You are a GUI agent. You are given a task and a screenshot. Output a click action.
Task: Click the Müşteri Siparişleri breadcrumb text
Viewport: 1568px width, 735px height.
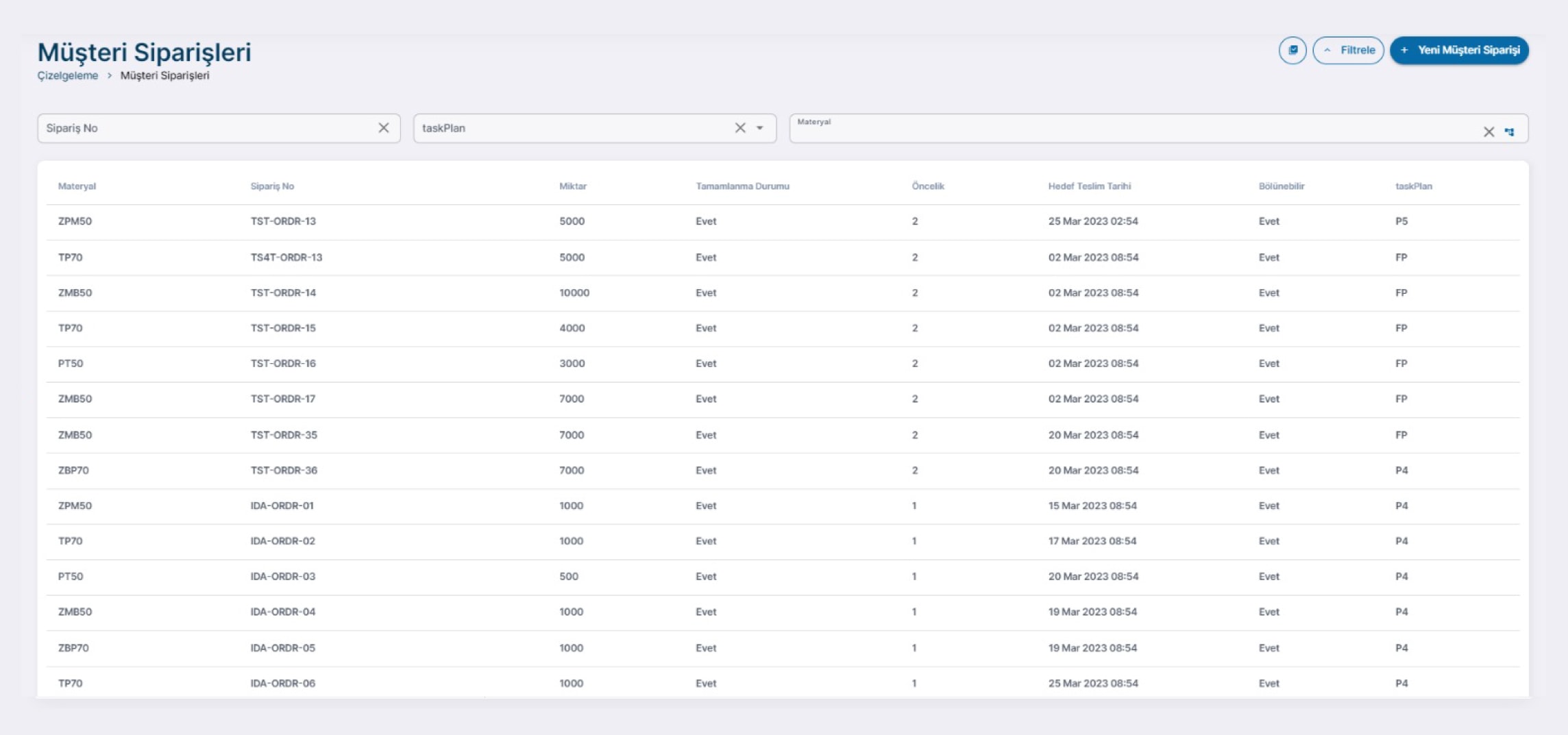(x=164, y=75)
